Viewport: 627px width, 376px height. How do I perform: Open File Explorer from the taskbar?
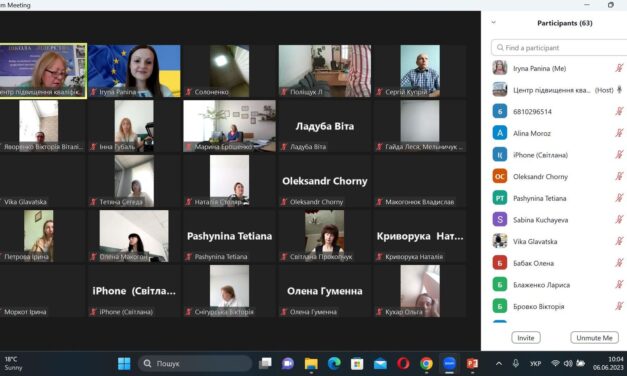tap(311, 364)
